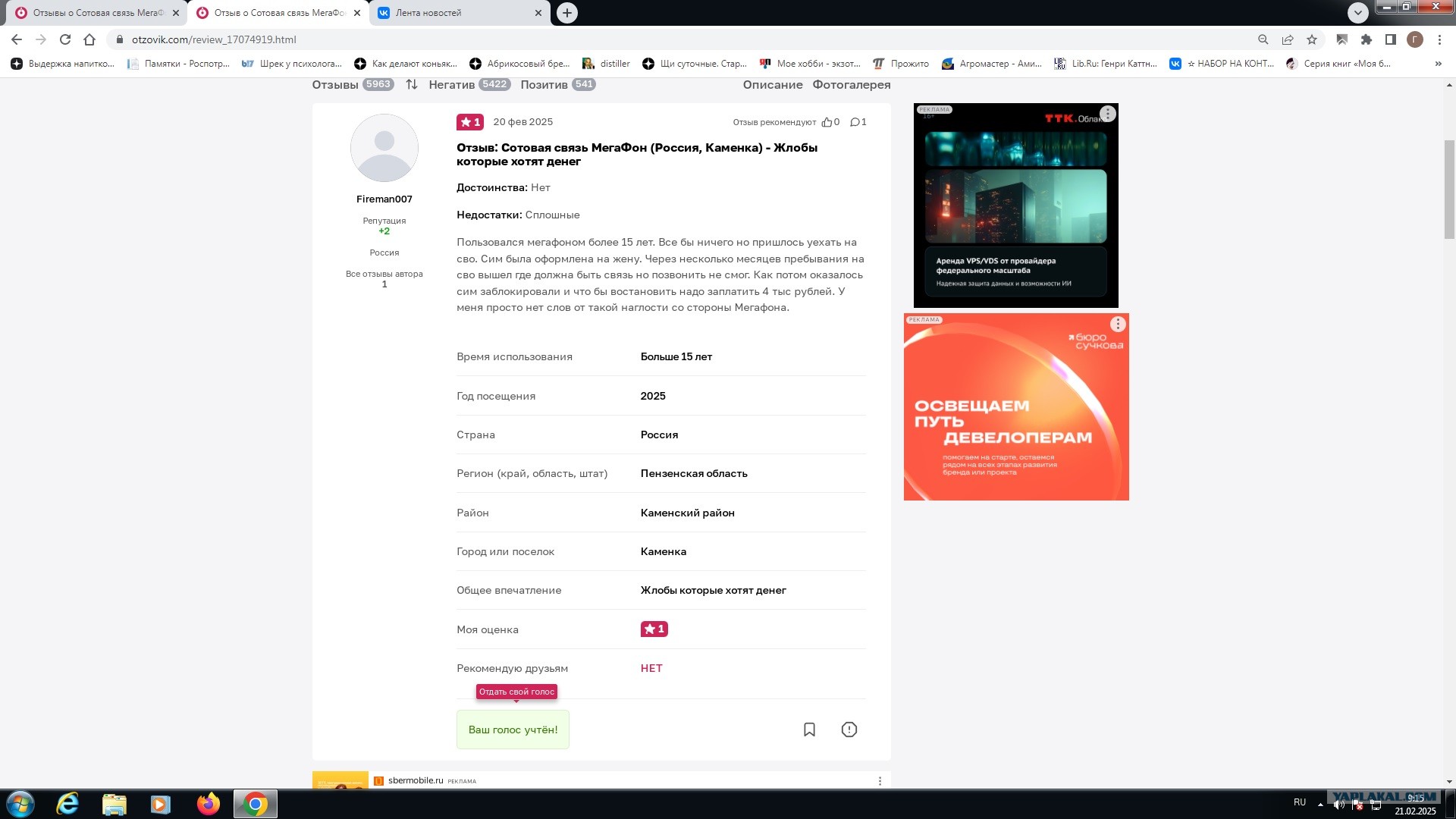Open the tab search dropdown arrow
The height and width of the screenshot is (819, 1456).
click(1358, 13)
